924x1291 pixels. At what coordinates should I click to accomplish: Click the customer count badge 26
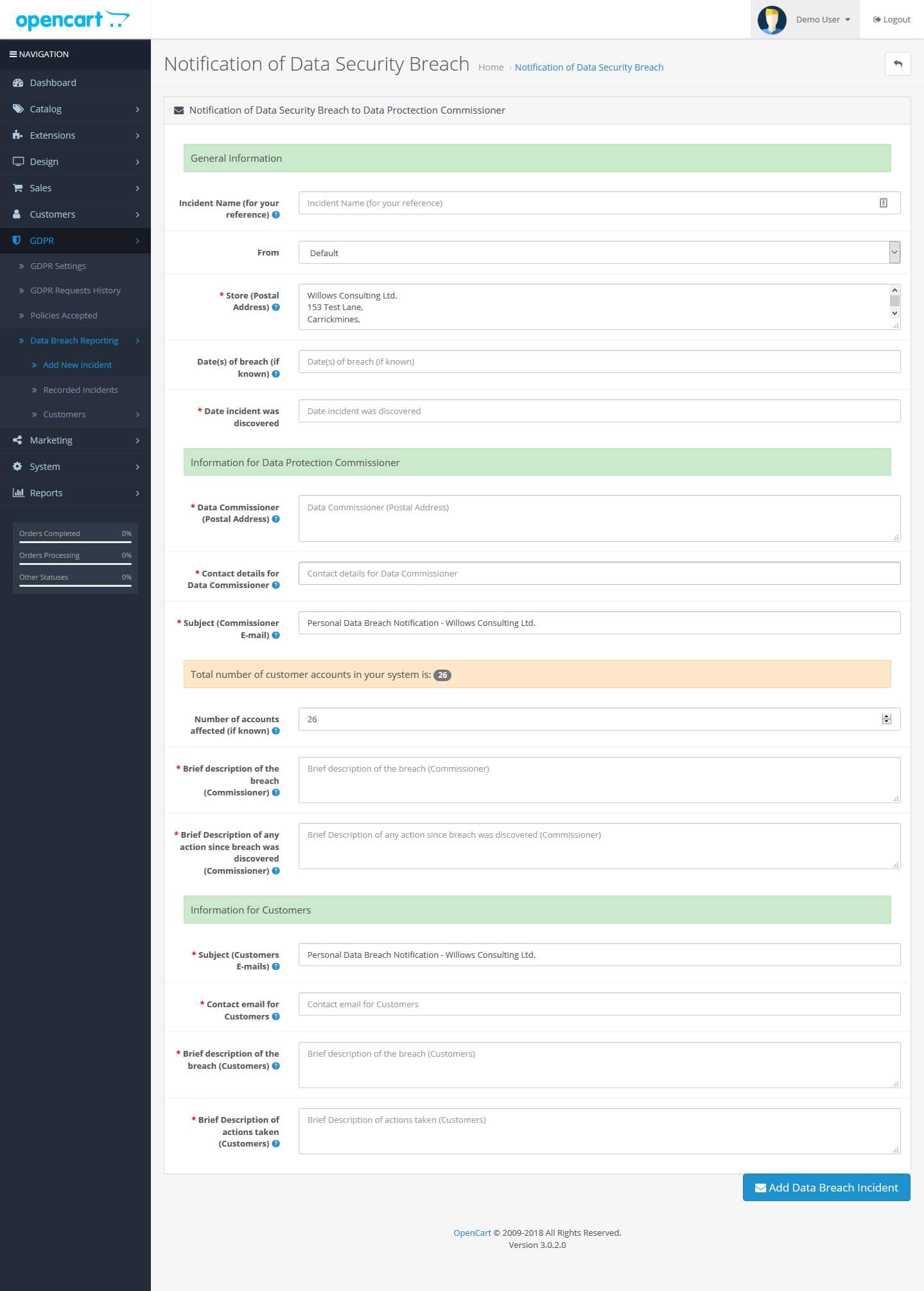[442, 675]
